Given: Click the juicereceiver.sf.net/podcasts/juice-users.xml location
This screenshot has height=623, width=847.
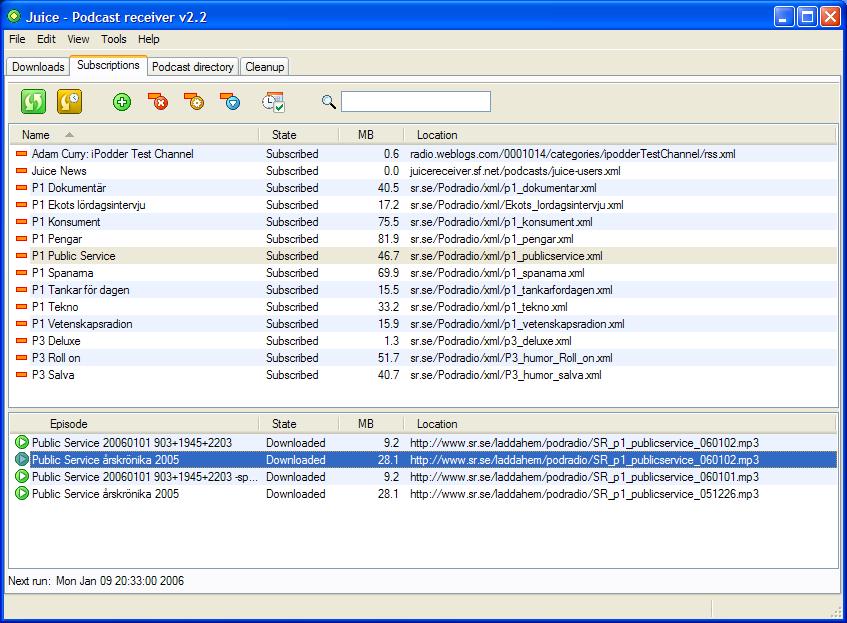Looking at the screenshot, I should click(515, 171).
